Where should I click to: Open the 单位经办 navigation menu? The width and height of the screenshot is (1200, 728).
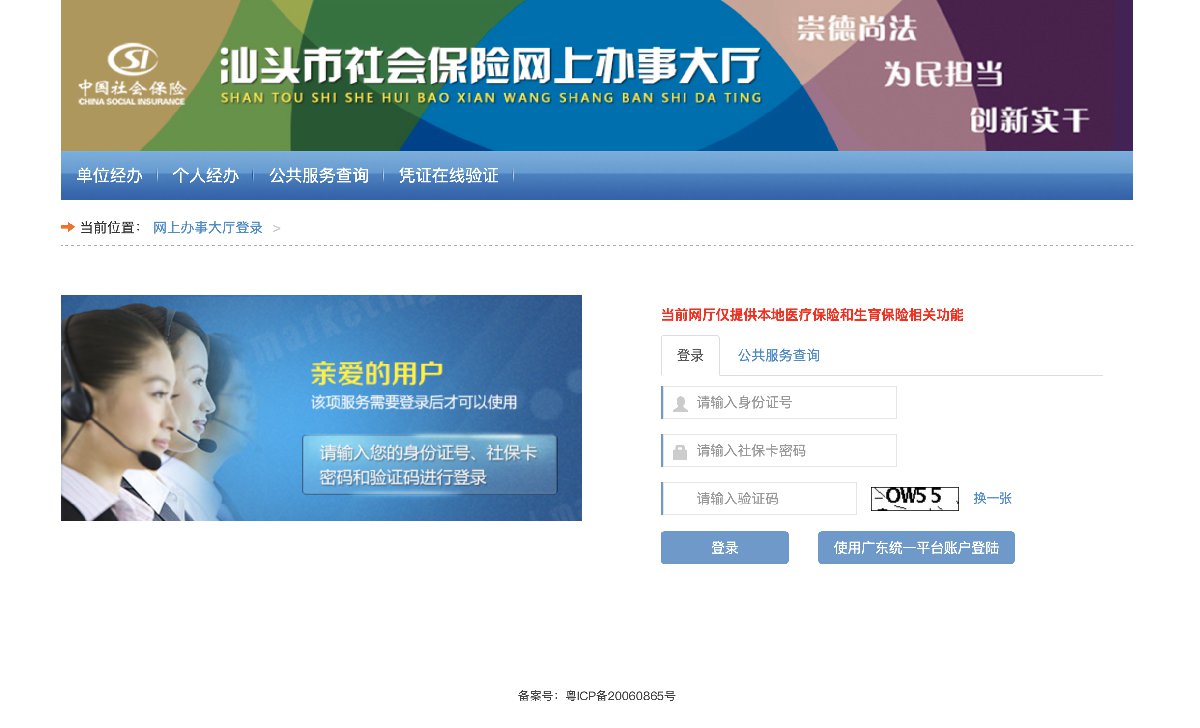click(110, 176)
